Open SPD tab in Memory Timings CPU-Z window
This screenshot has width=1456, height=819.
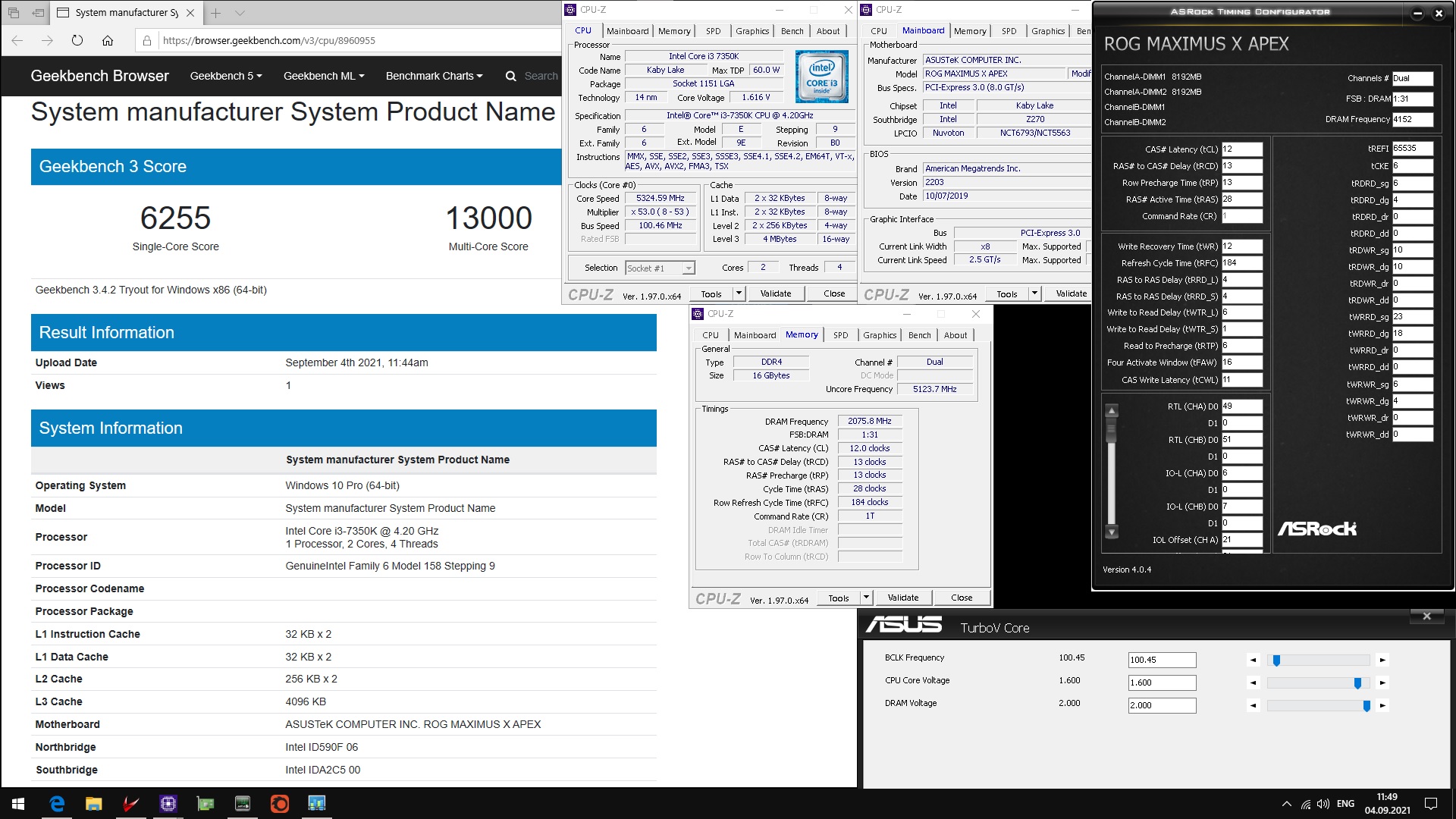tap(840, 335)
